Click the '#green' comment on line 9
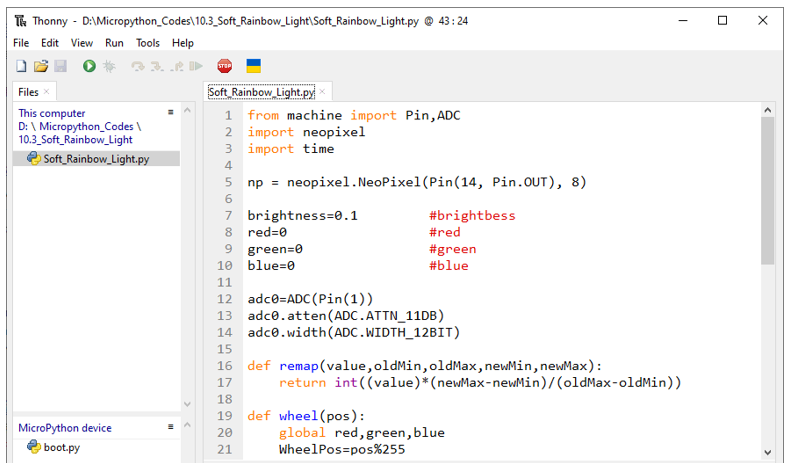 (x=452, y=249)
